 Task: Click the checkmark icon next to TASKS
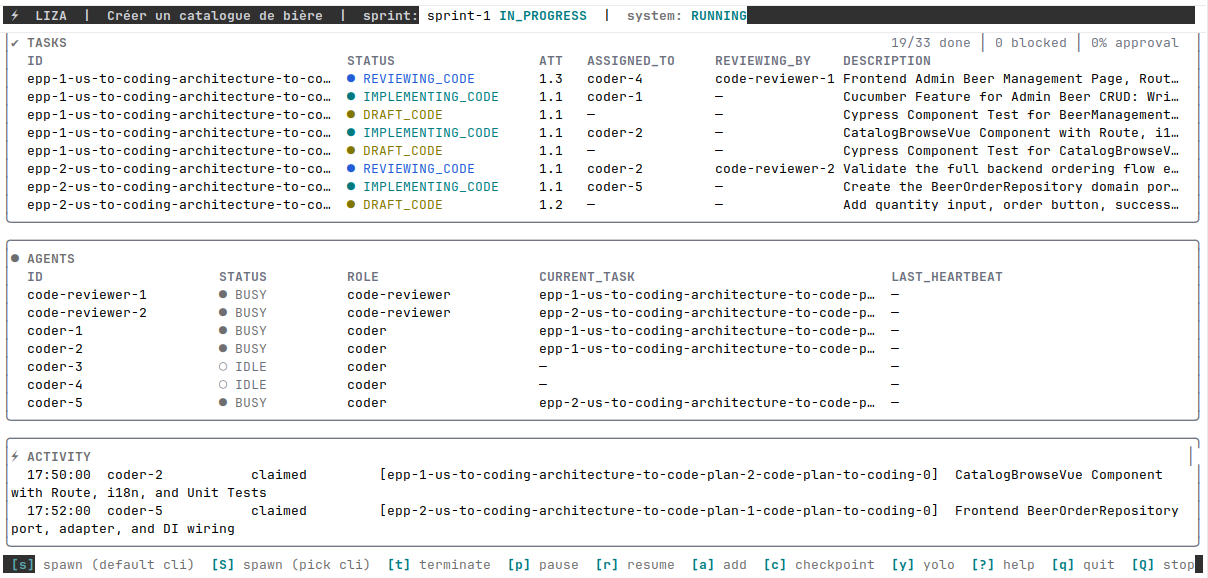tap(15, 43)
